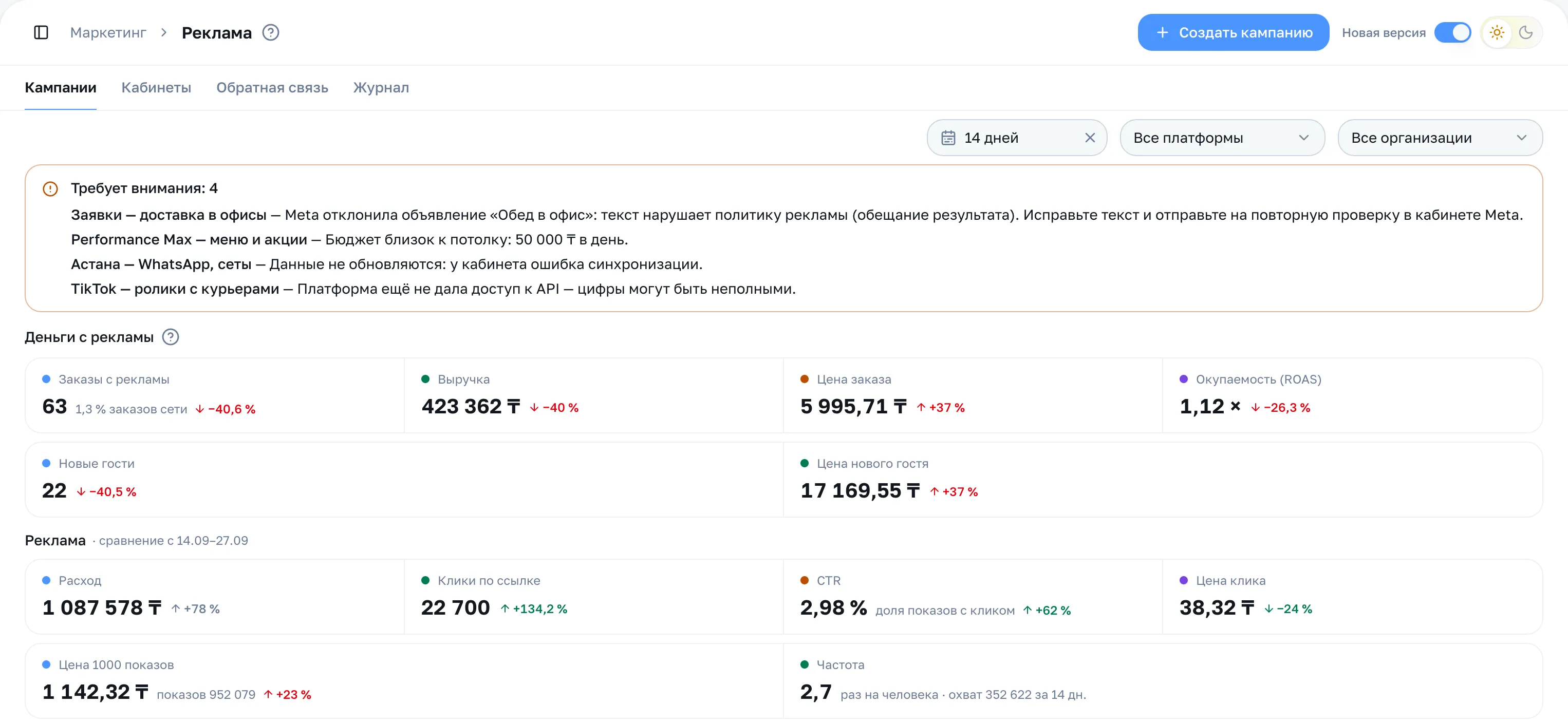Click the 1,3 % заказов сети note
This screenshot has height=723, width=1568.
(x=131, y=409)
